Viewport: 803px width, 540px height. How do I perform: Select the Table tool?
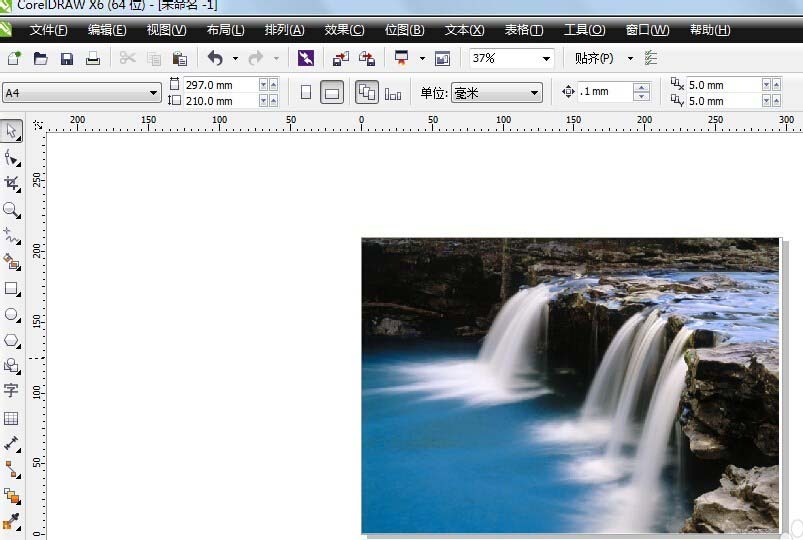point(11,418)
